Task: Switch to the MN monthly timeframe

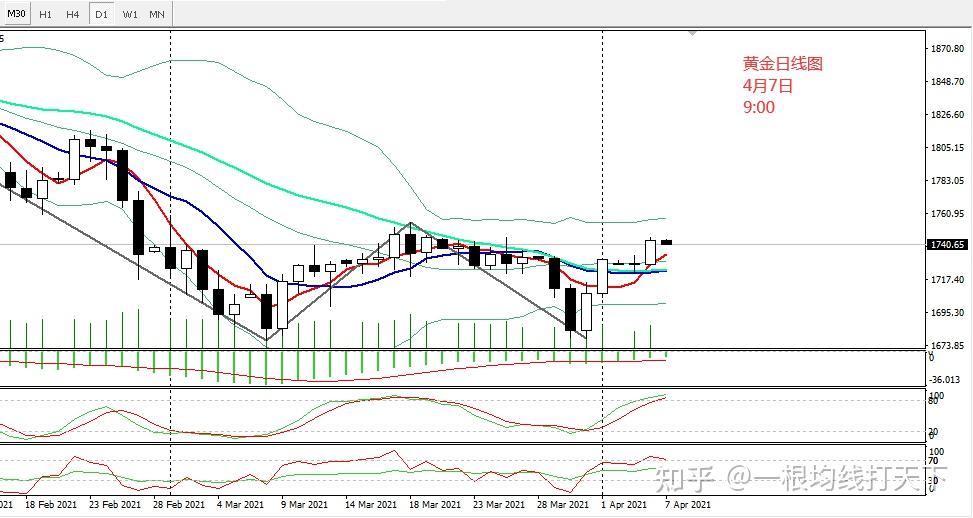Action: click(x=157, y=14)
